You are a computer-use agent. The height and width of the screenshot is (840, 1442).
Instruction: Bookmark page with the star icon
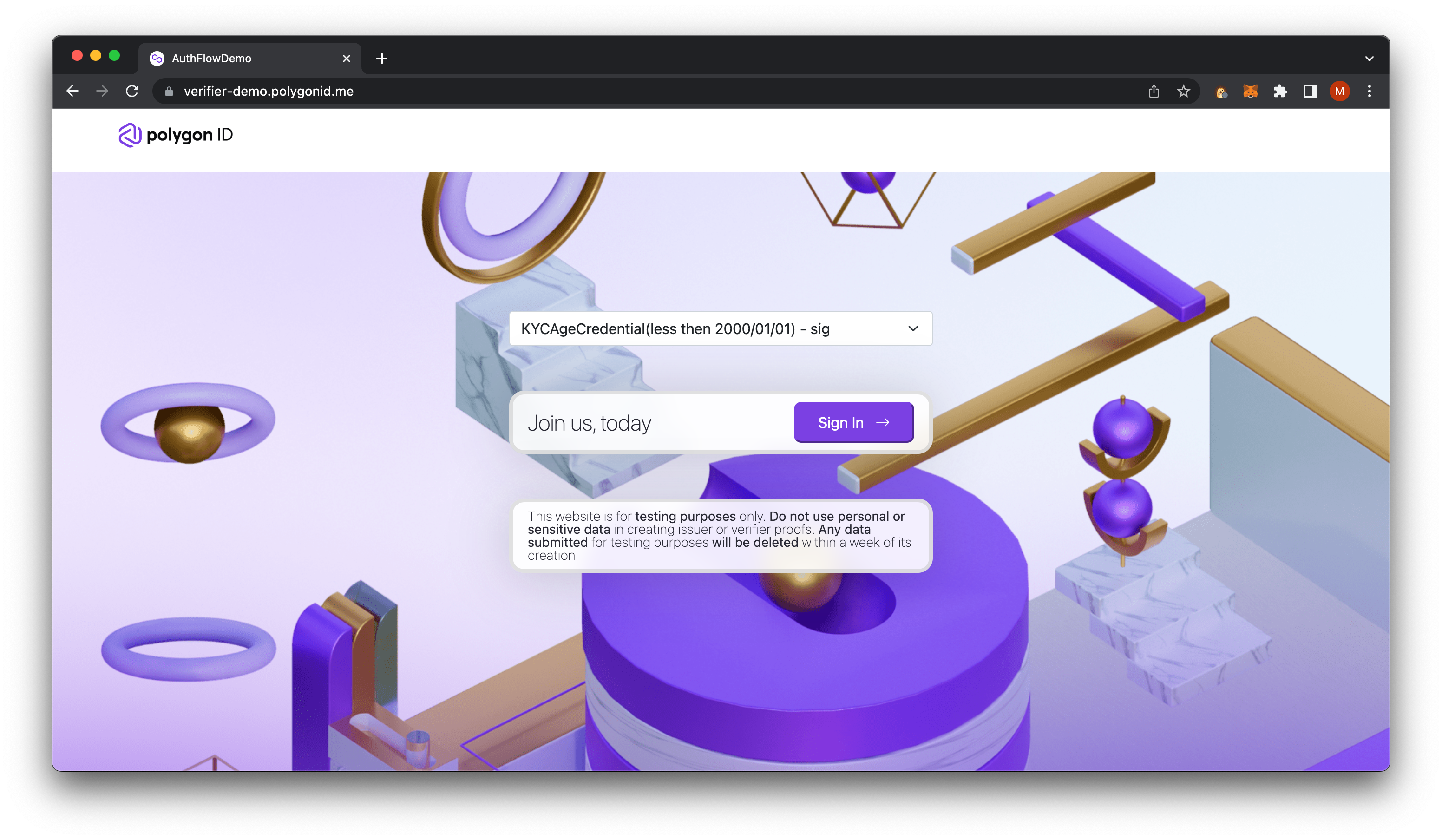point(1183,91)
